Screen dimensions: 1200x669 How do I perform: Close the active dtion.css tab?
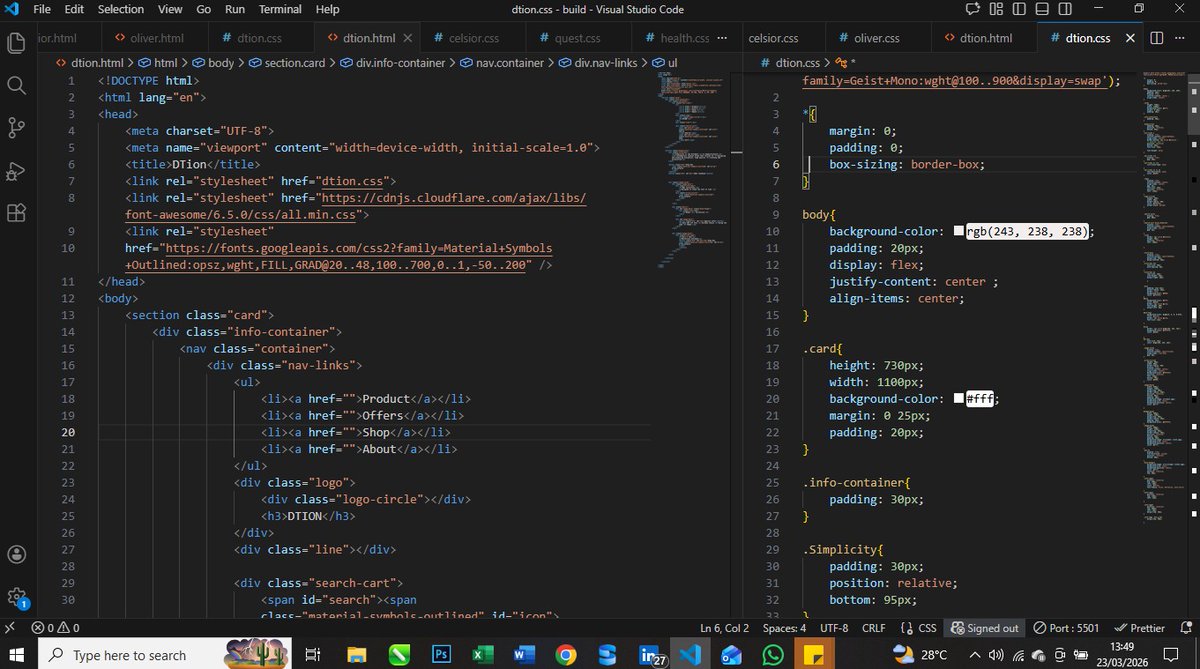pyautogui.click(x=1130, y=38)
